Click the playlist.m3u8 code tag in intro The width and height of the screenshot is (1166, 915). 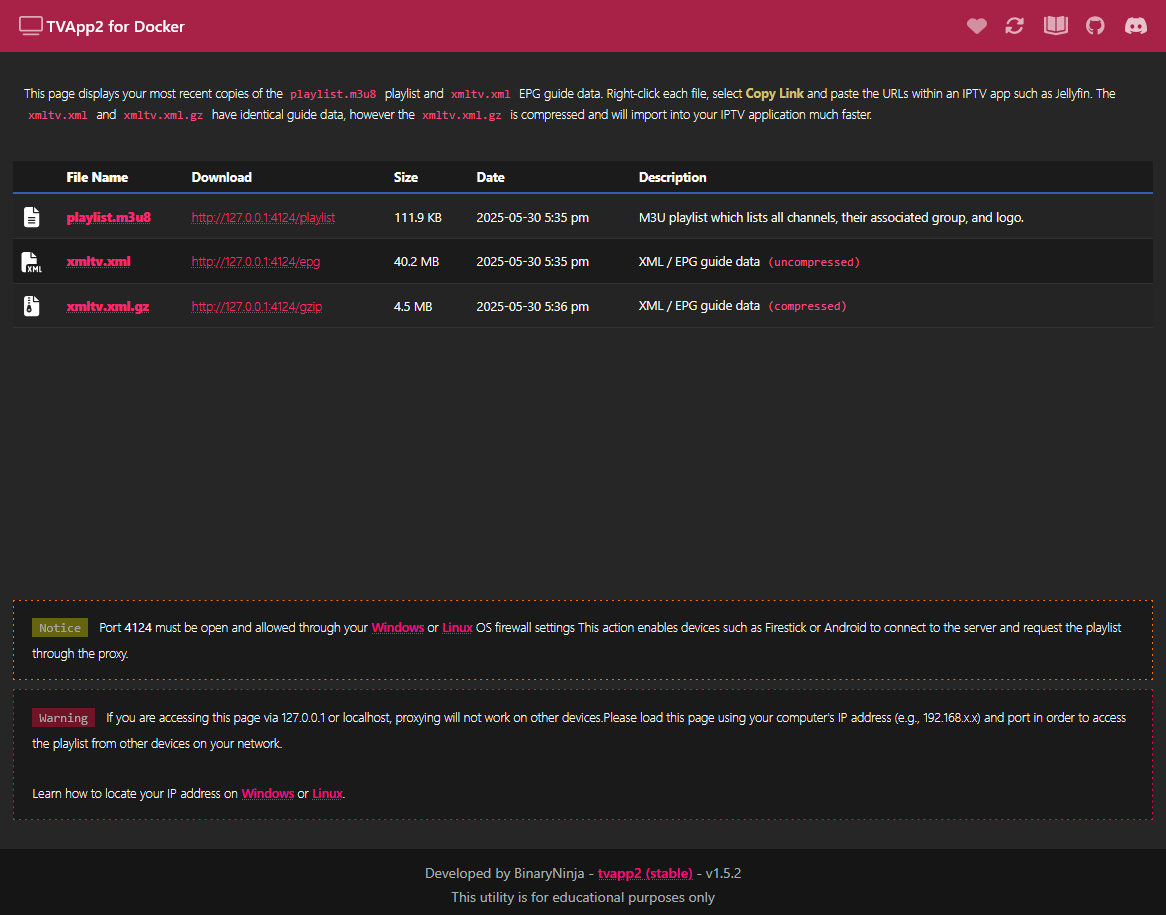click(x=333, y=94)
